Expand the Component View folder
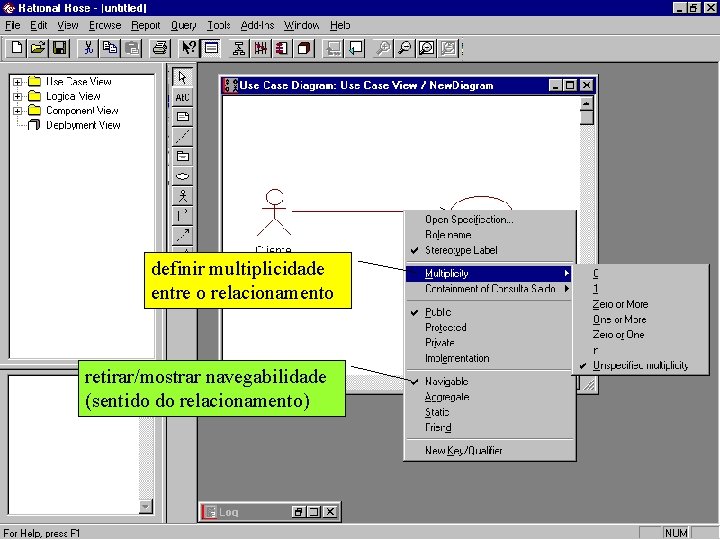 coord(17,111)
